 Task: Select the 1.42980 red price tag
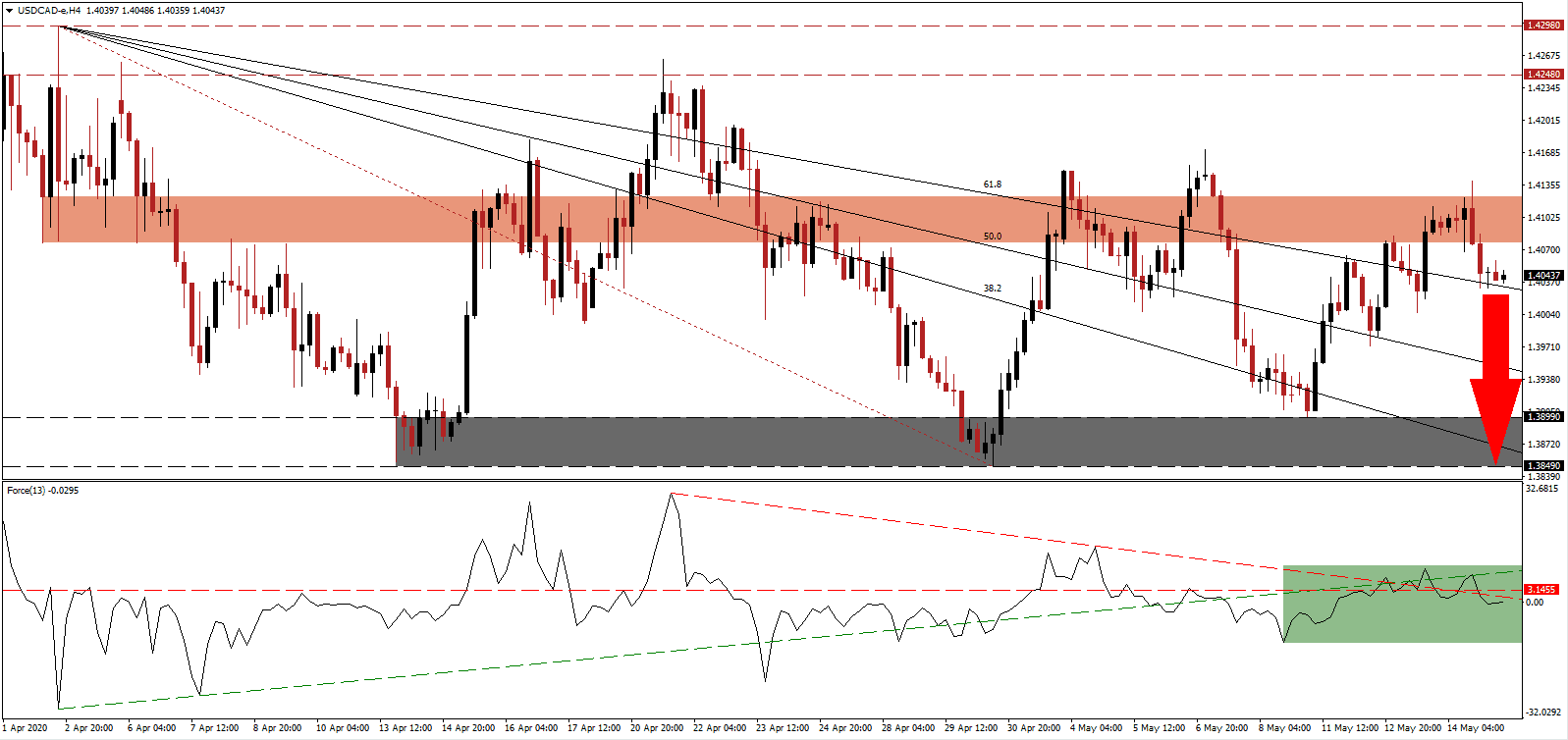point(1542,26)
